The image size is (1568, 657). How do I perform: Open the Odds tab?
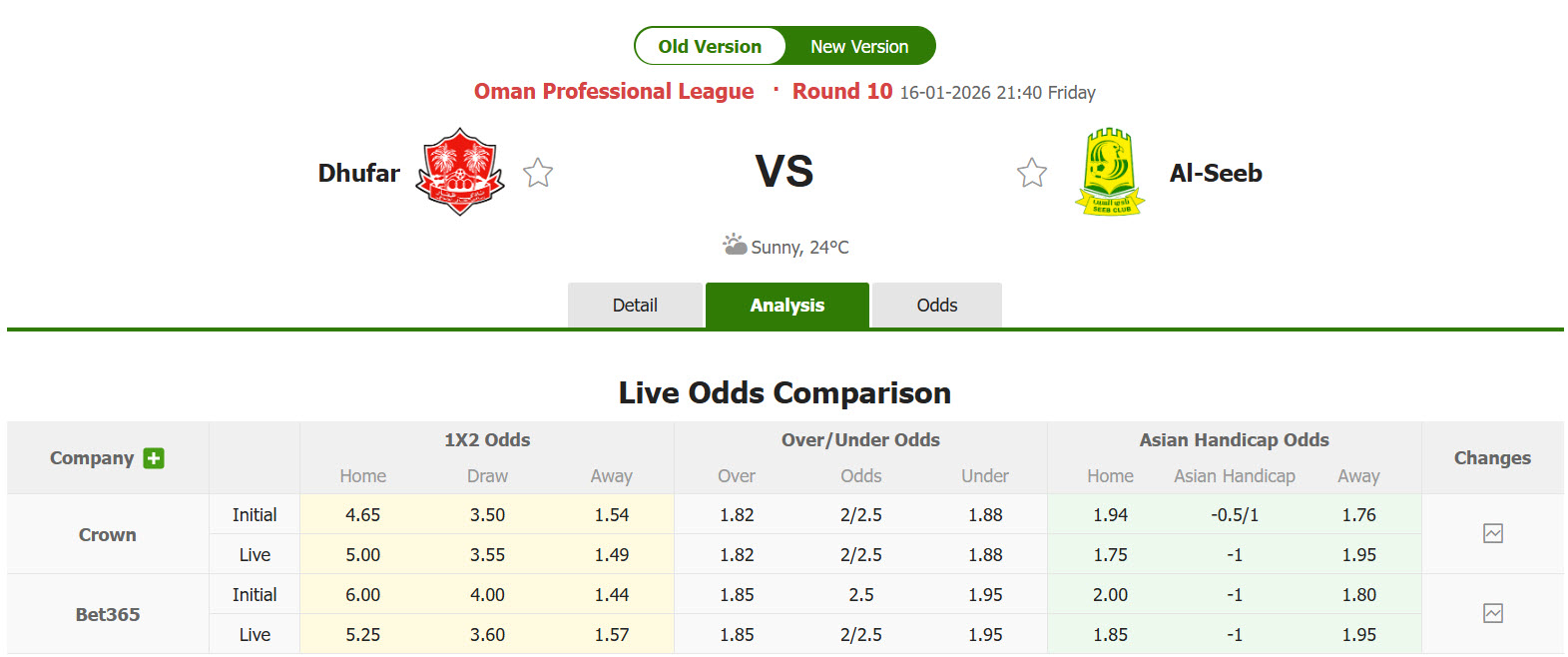(x=935, y=305)
